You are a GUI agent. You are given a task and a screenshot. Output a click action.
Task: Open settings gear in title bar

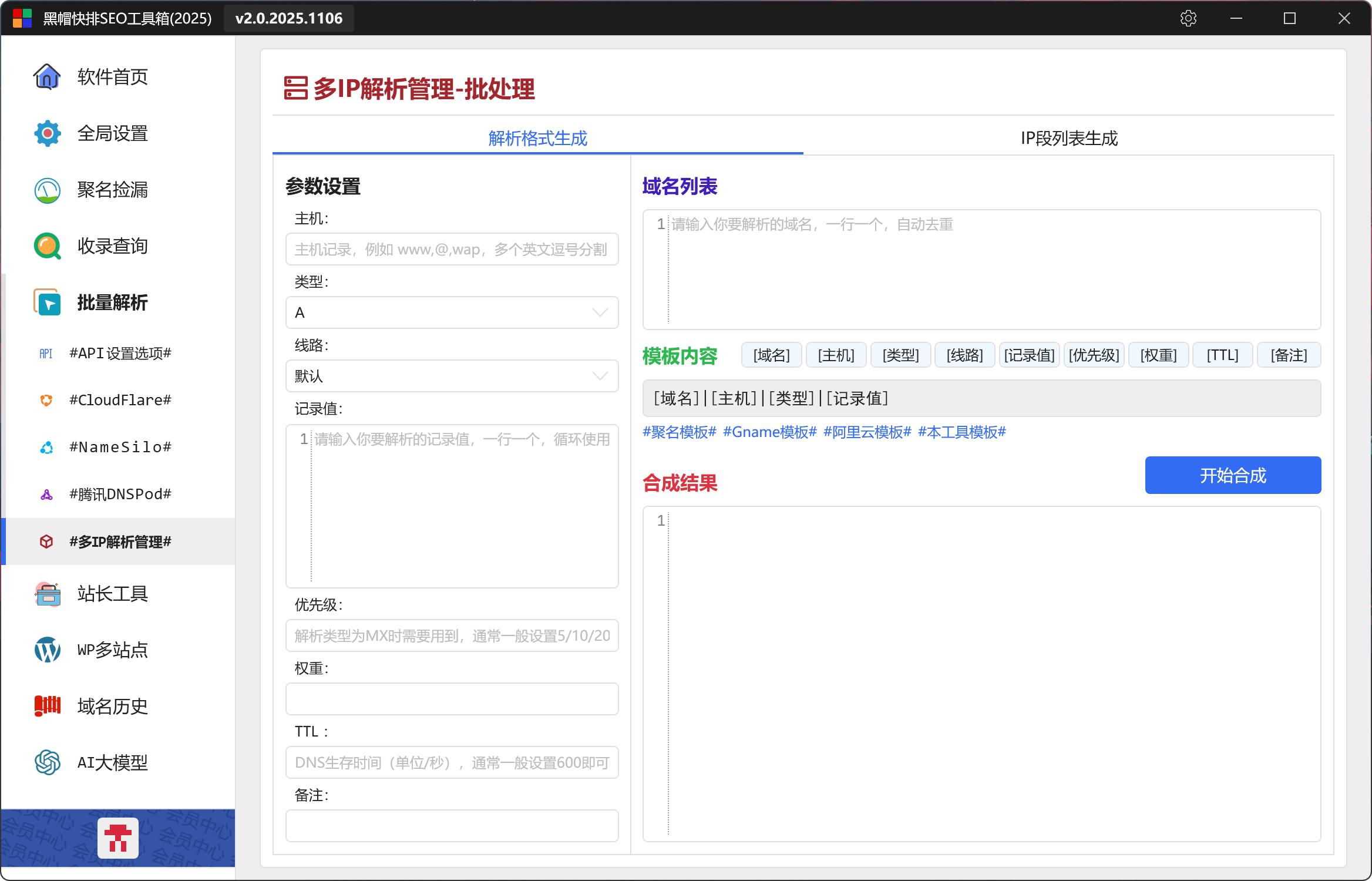pyautogui.click(x=1188, y=18)
